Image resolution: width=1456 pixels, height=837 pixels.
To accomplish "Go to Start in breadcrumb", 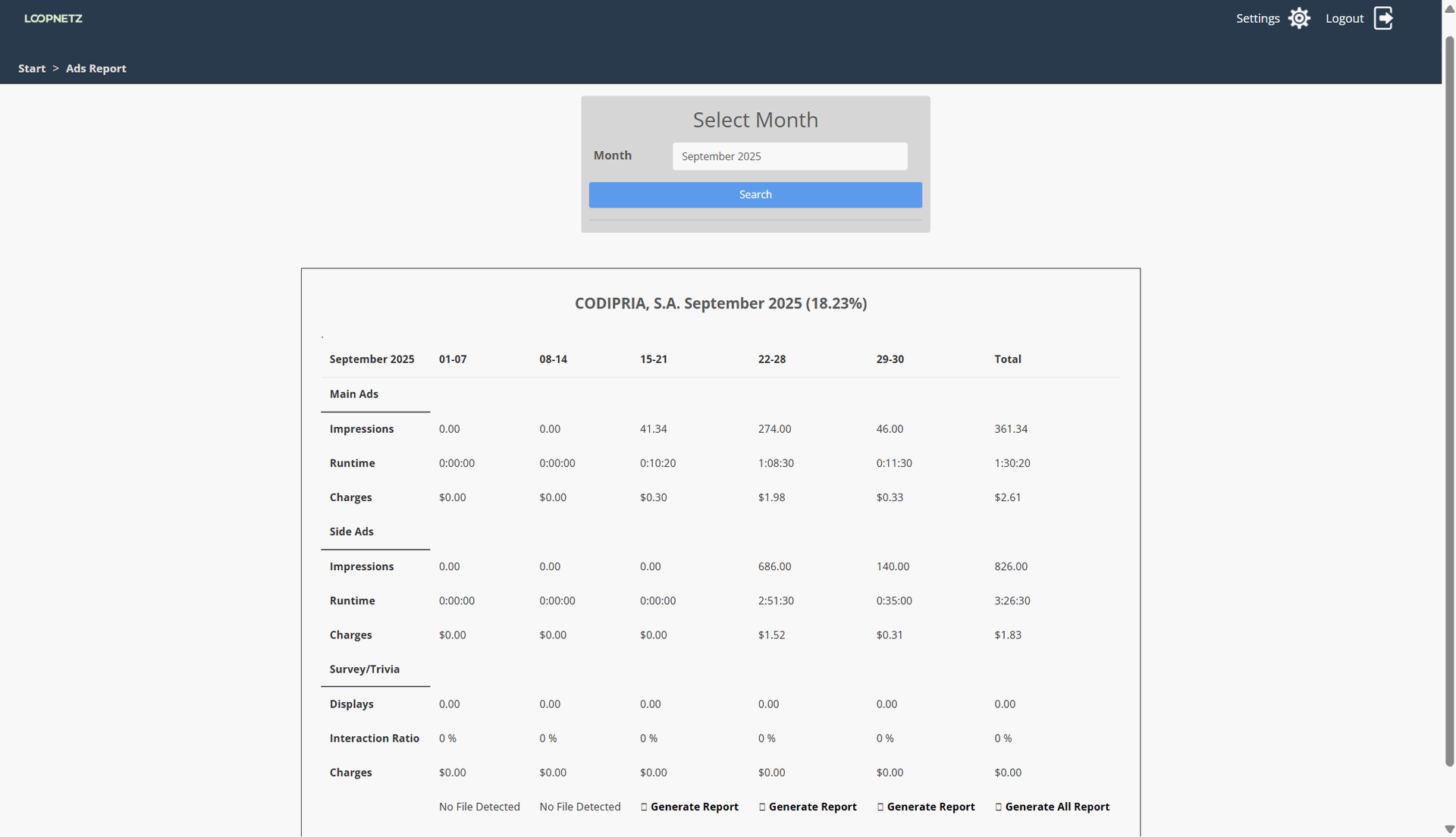I will click(32, 68).
